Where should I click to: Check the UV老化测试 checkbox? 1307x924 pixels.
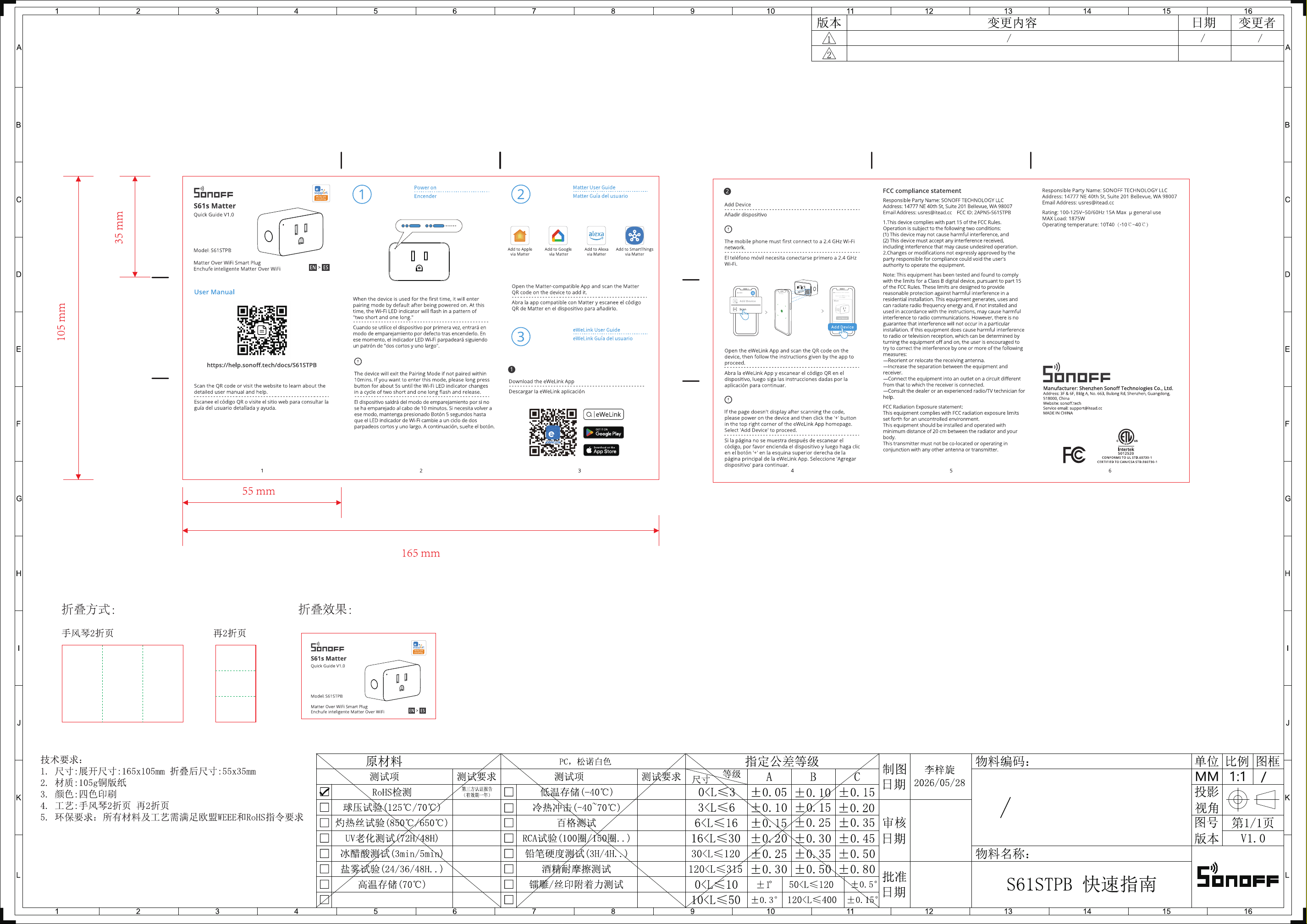tap(325, 838)
